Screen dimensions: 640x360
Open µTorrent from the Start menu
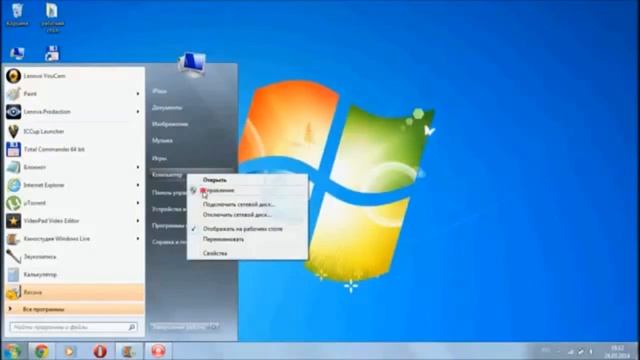point(74,203)
